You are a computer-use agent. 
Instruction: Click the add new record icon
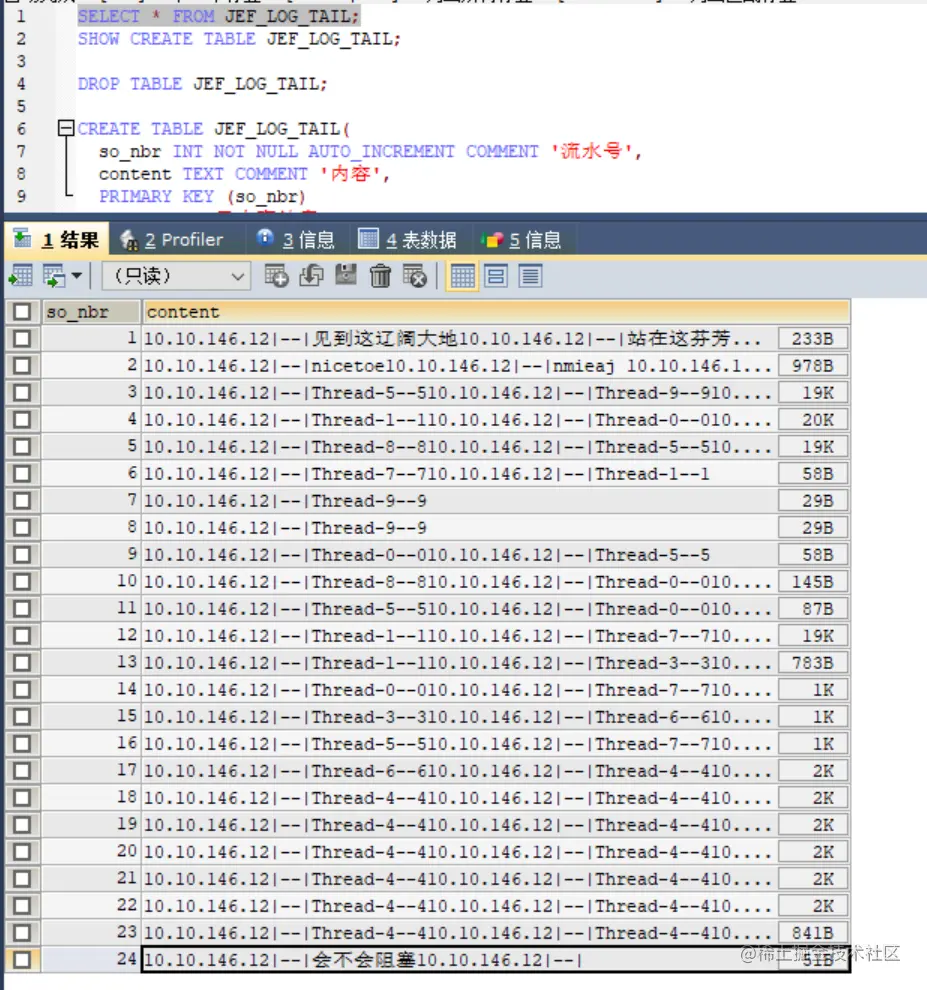tap(277, 277)
